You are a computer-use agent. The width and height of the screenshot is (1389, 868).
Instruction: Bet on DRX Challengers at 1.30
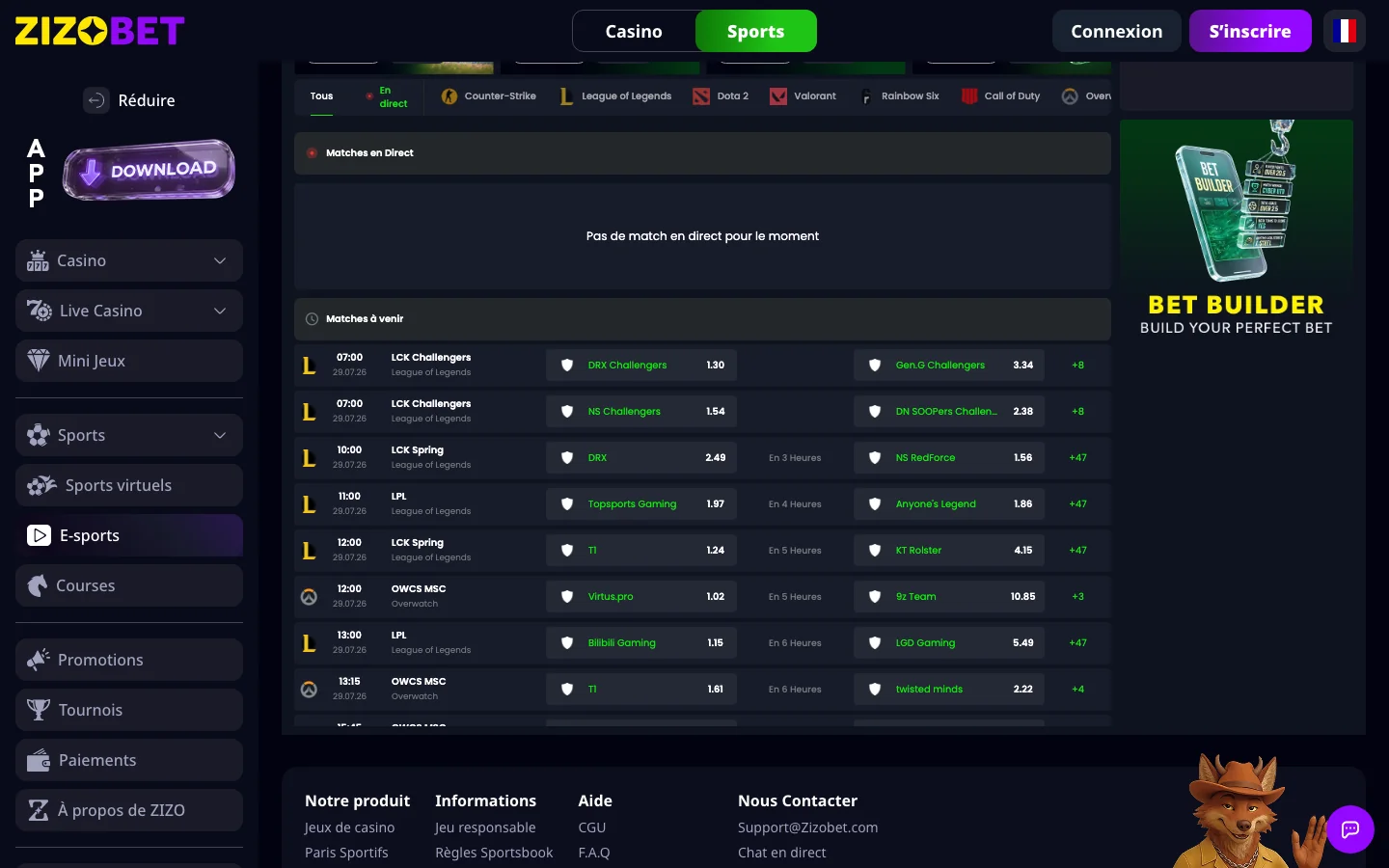tap(641, 366)
